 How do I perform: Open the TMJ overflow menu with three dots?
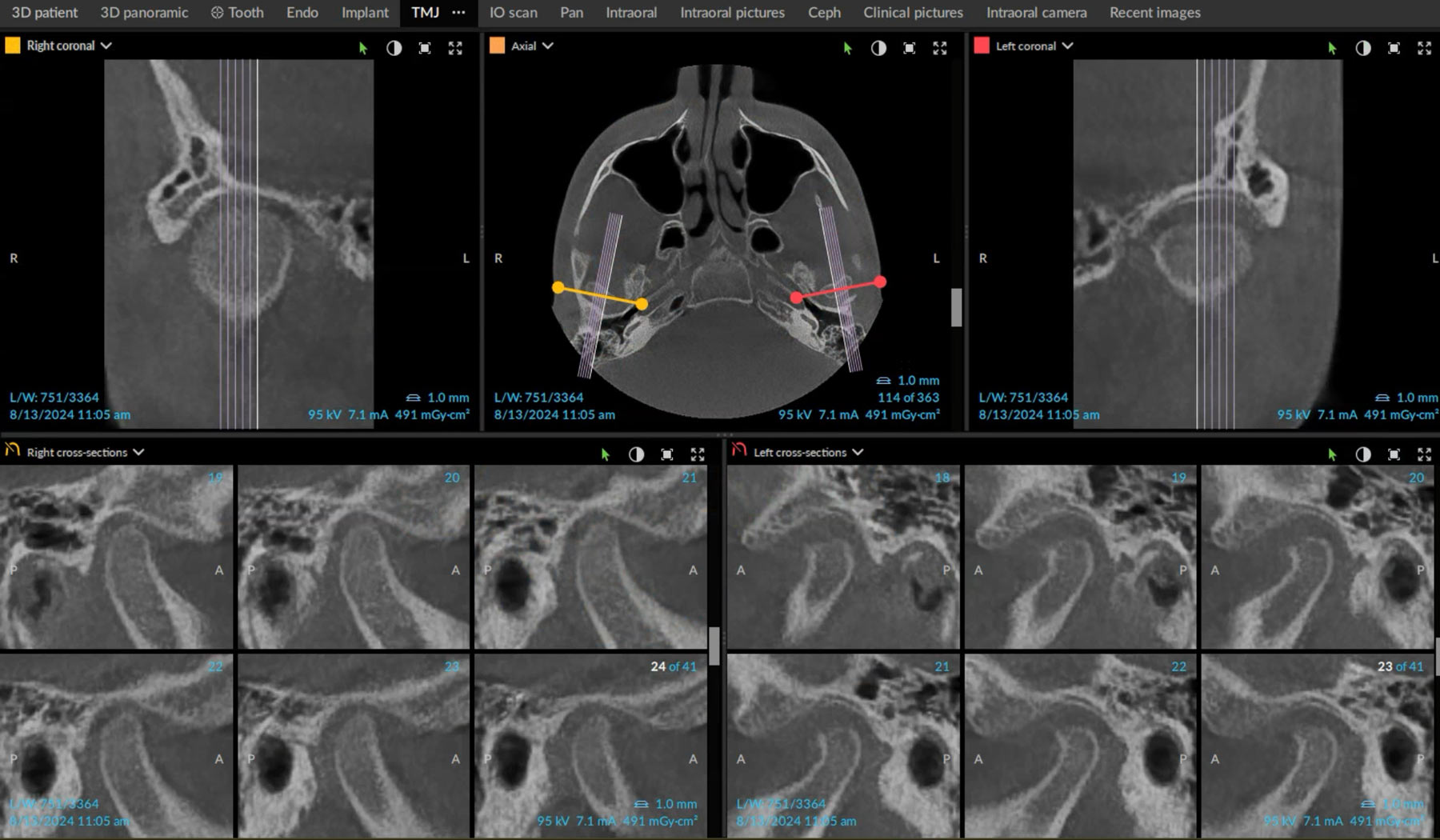[x=458, y=13]
